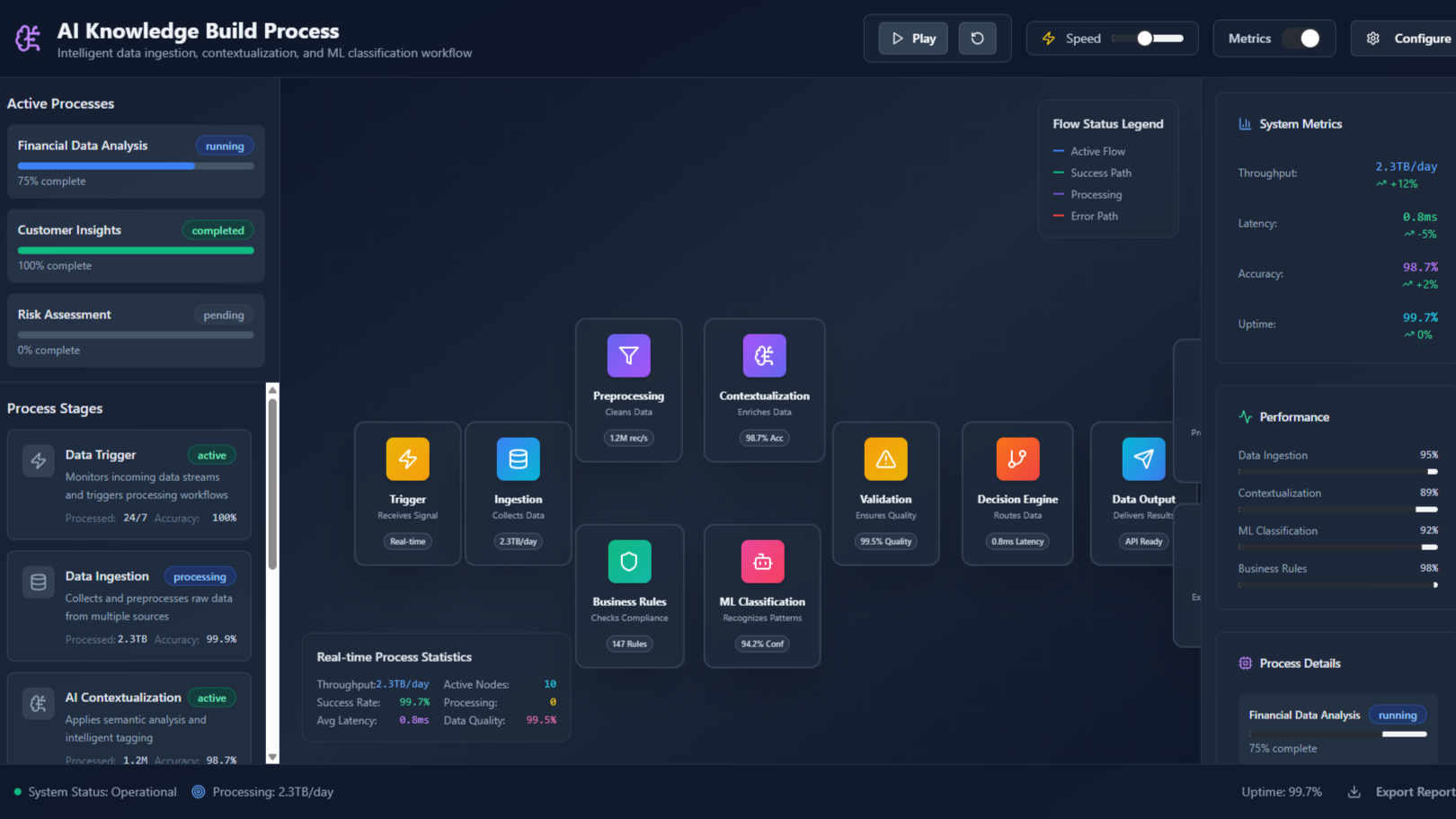The height and width of the screenshot is (819, 1456).
Task: Select the Financial Data Analysis process
Action: pyautogui.click(x=136, y=162)
